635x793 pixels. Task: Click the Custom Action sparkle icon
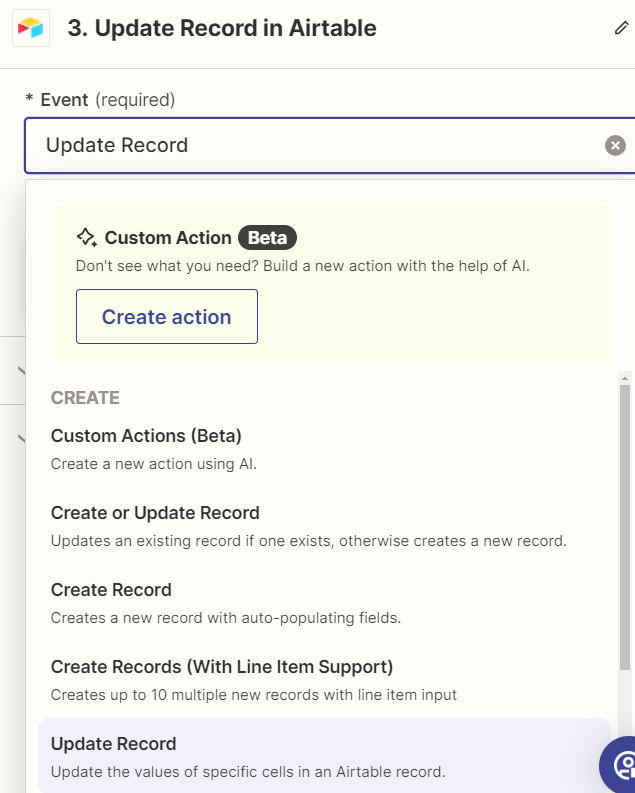[x=86, y=237]
